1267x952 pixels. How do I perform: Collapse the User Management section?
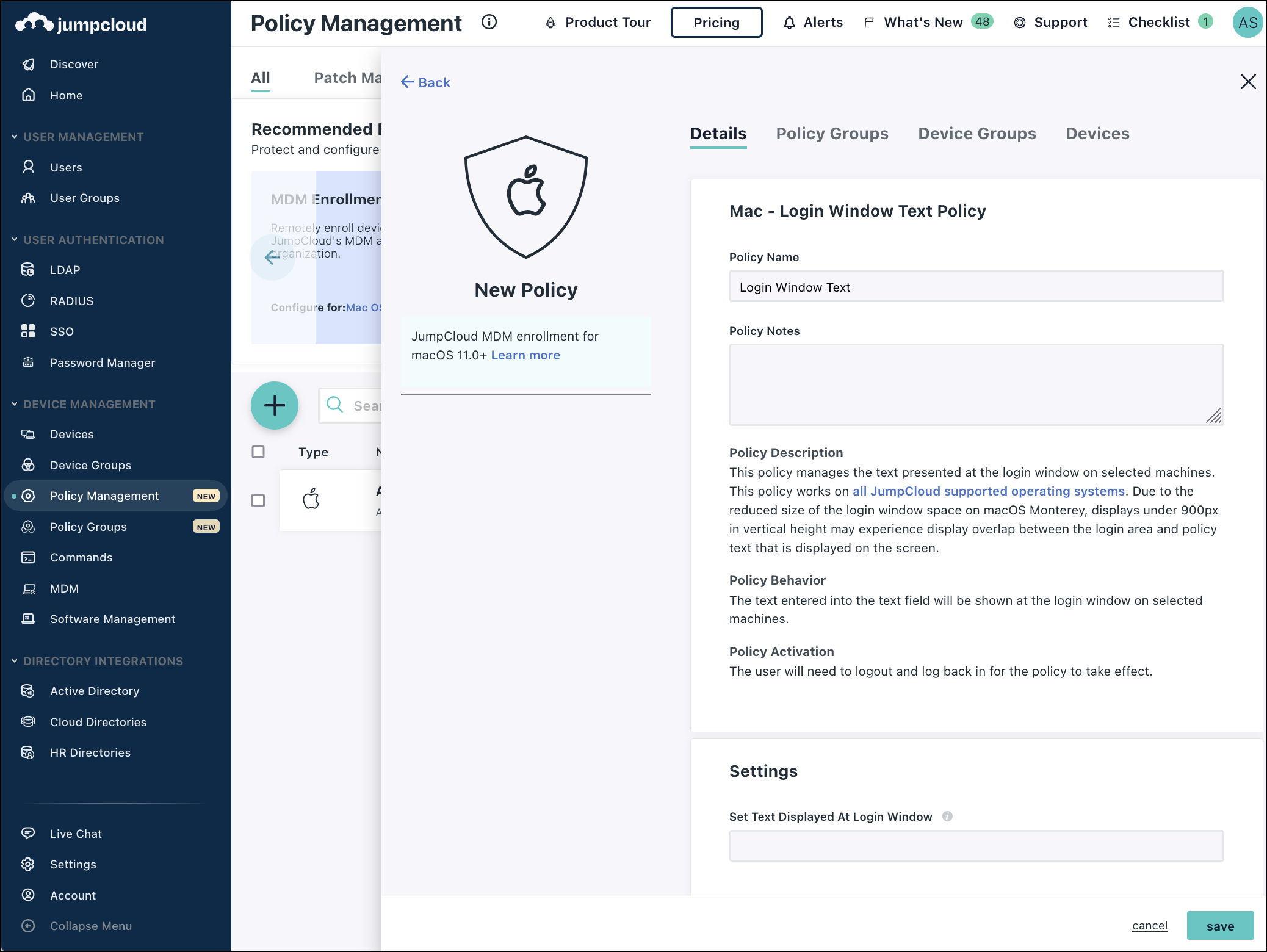point(14,137)
